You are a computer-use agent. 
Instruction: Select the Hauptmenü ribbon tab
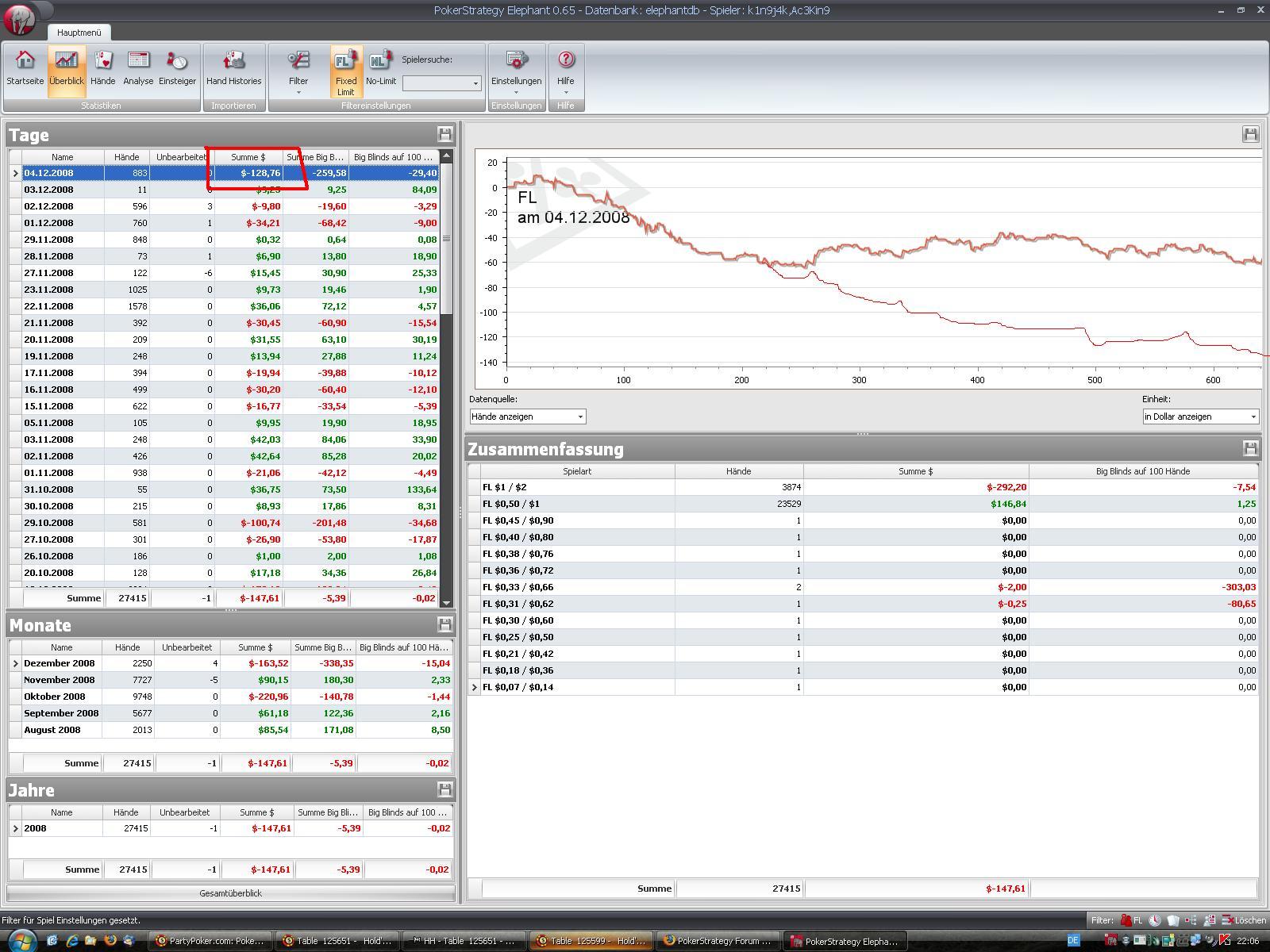pos(79,33)
